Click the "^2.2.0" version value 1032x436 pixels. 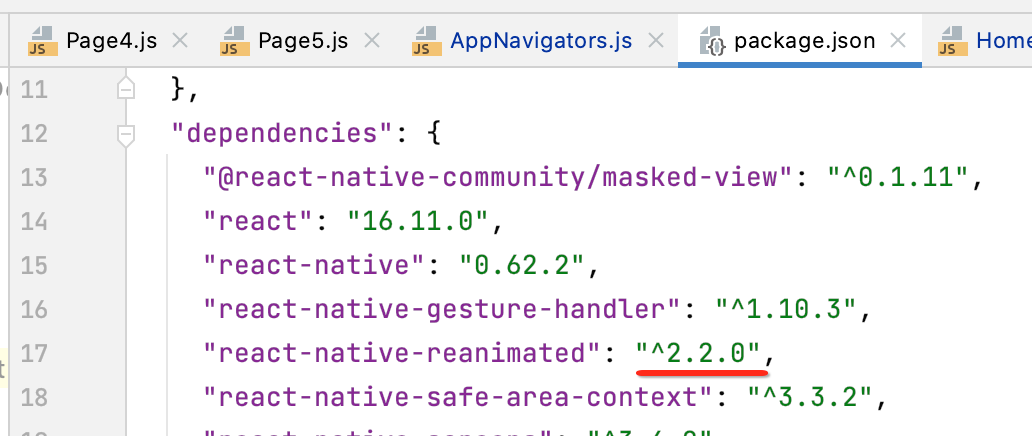[698, 354]
